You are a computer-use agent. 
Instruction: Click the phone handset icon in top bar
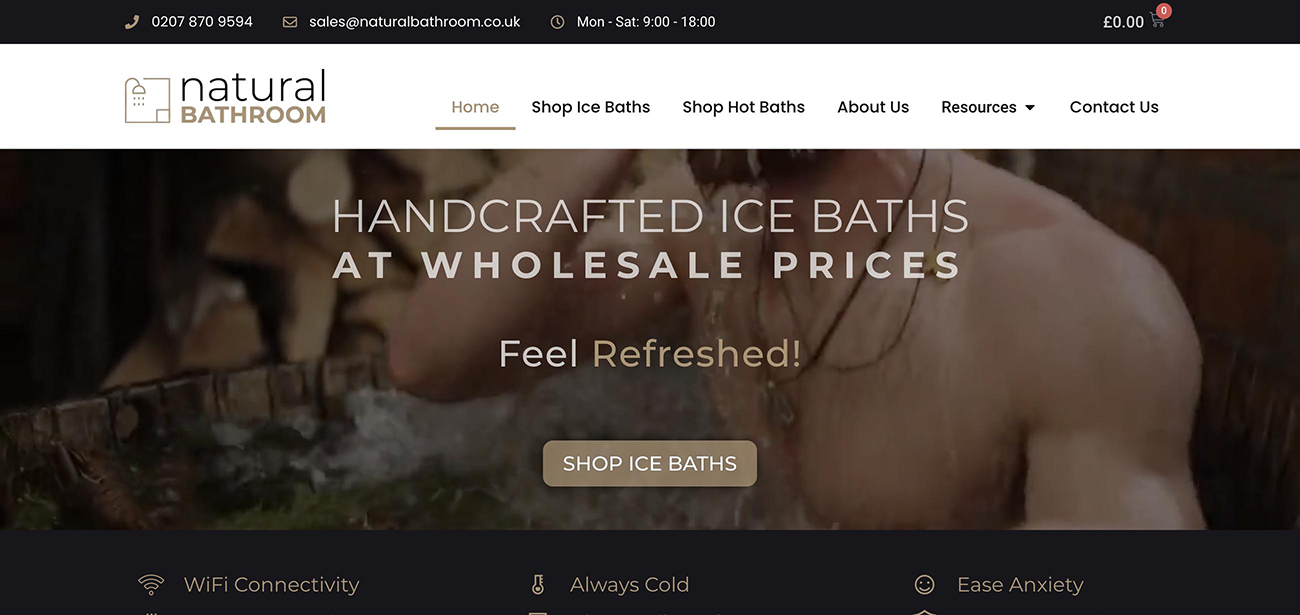coord(132,22)
